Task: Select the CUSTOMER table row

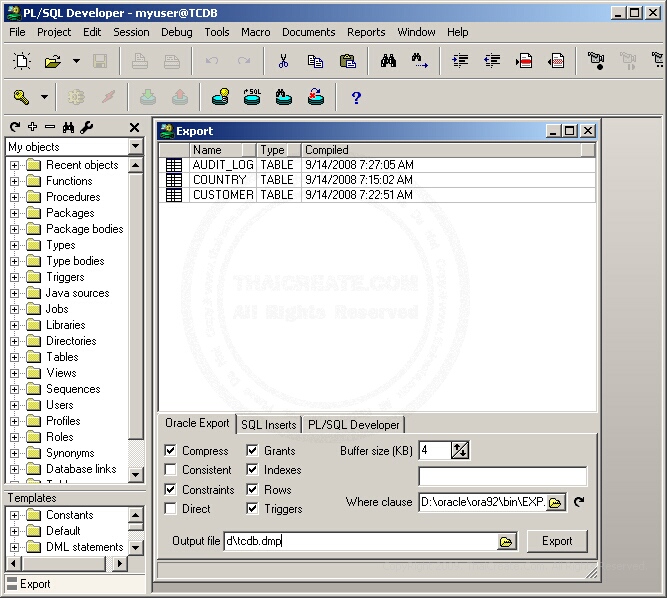Action: pos(222,195)
